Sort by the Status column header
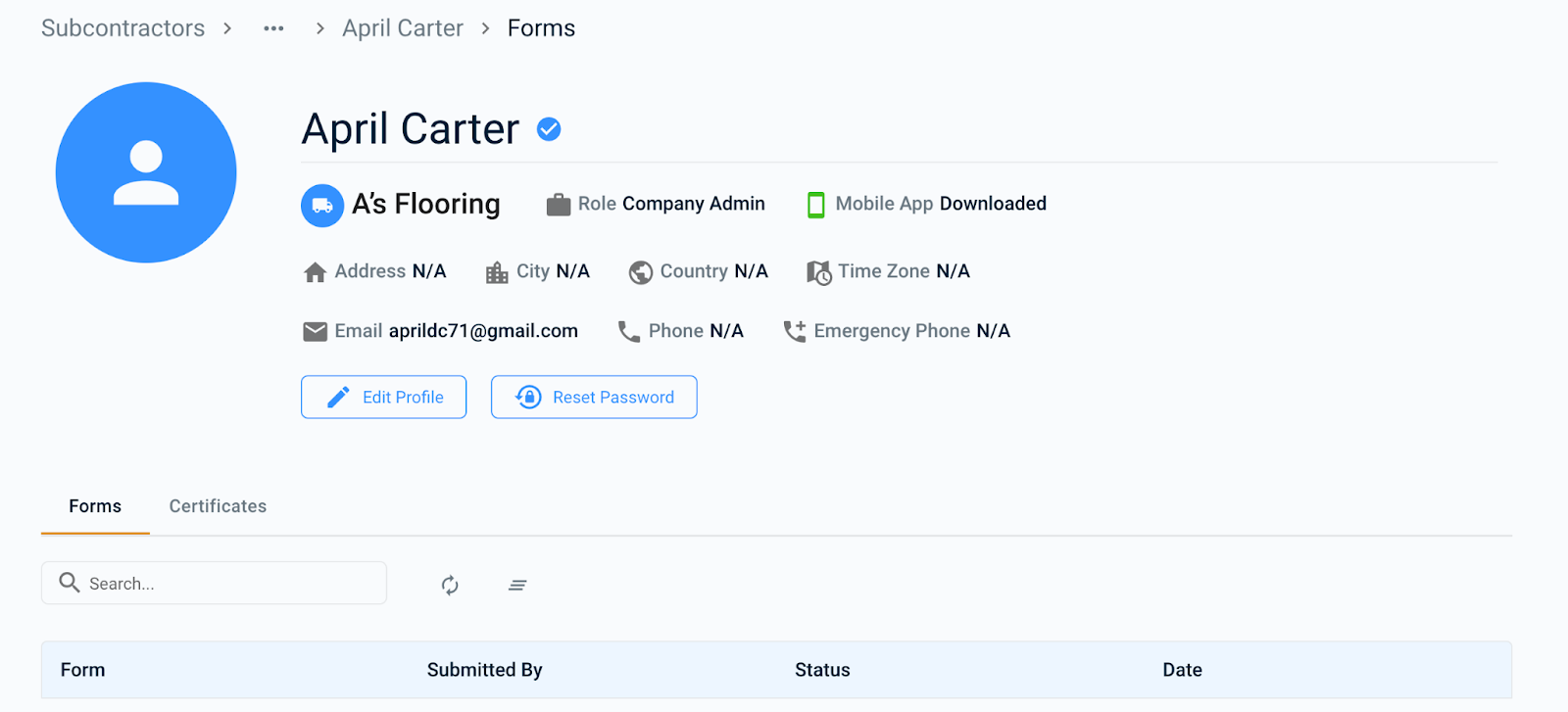 (x=822, y=670)
